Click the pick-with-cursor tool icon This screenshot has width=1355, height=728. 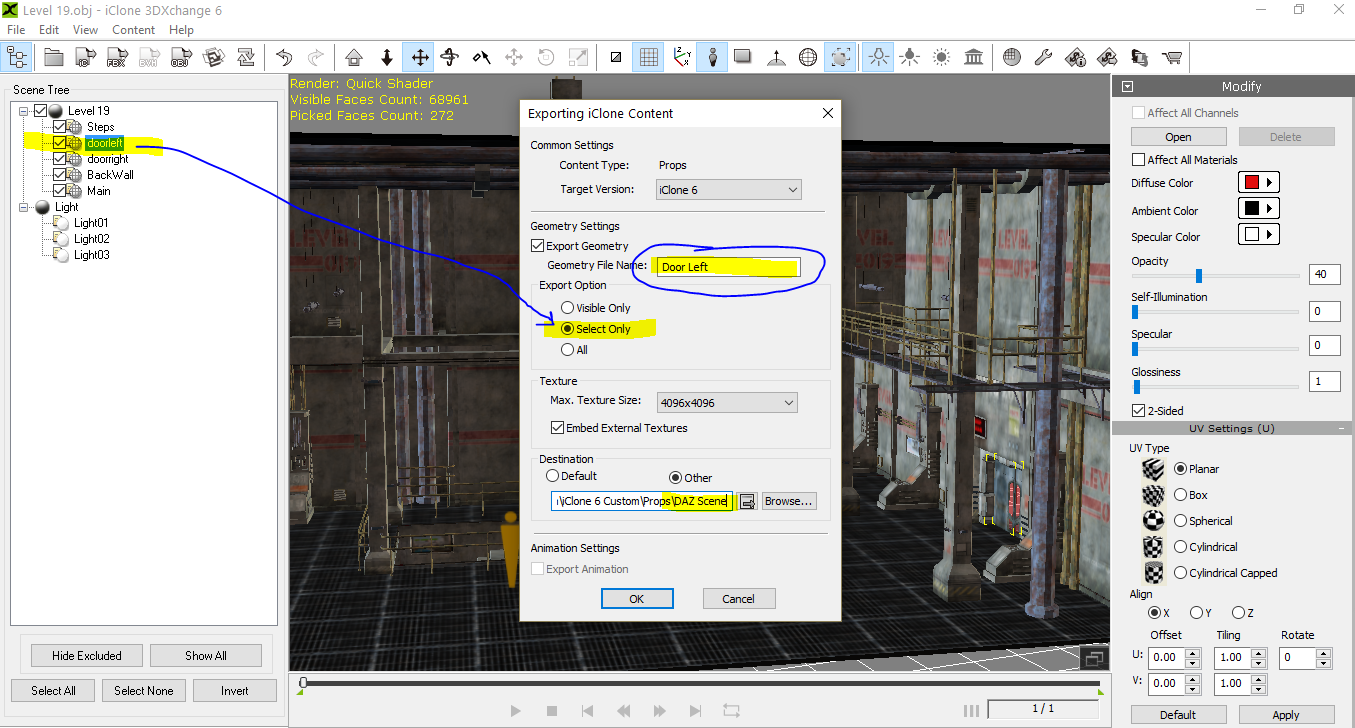[482, 57]
